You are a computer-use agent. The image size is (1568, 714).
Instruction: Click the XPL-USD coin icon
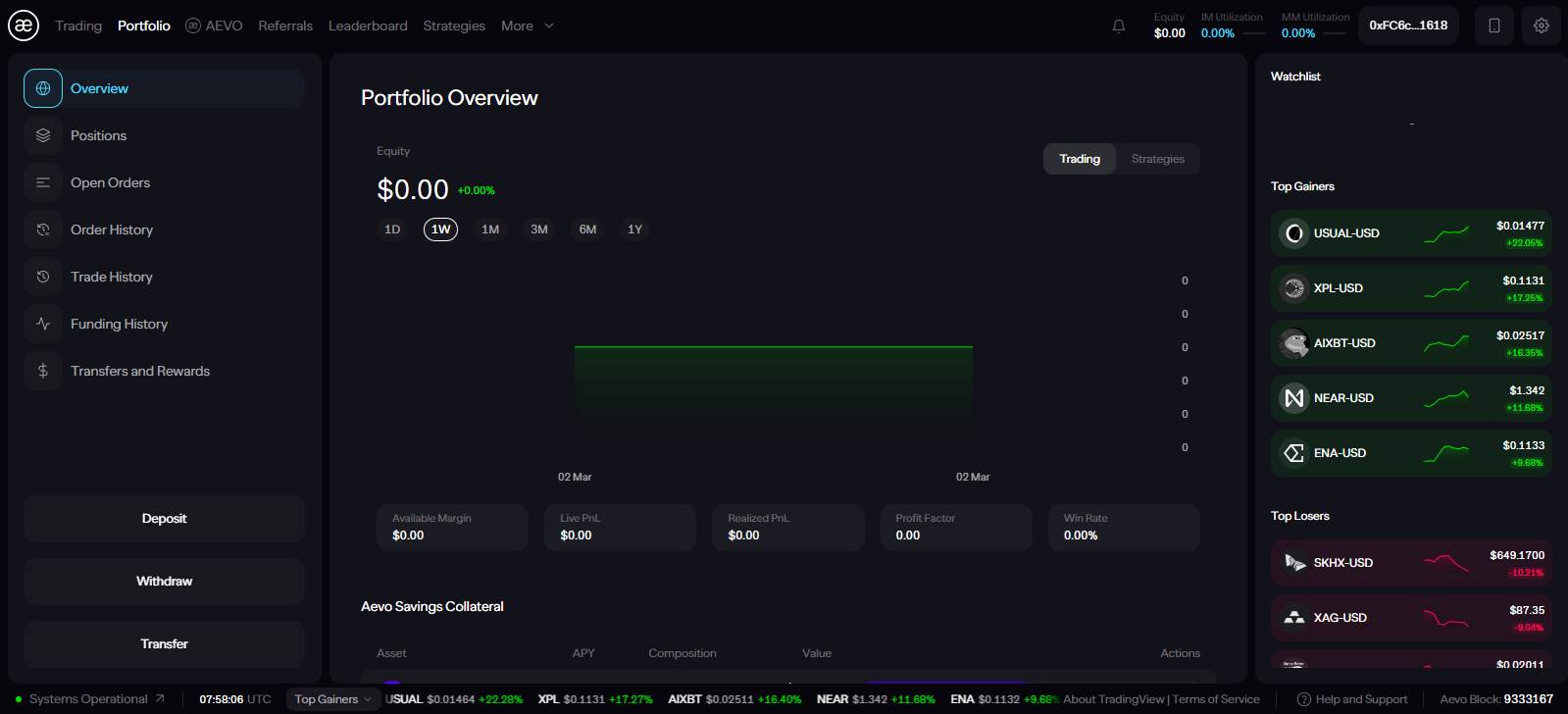tap(1294, 288)
